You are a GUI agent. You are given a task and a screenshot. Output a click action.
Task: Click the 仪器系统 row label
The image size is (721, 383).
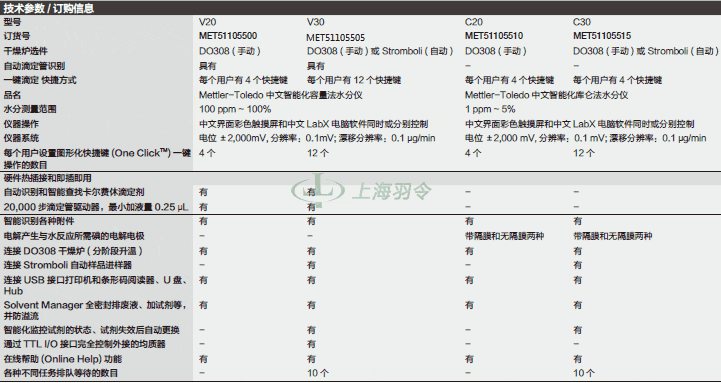point(21,138)
